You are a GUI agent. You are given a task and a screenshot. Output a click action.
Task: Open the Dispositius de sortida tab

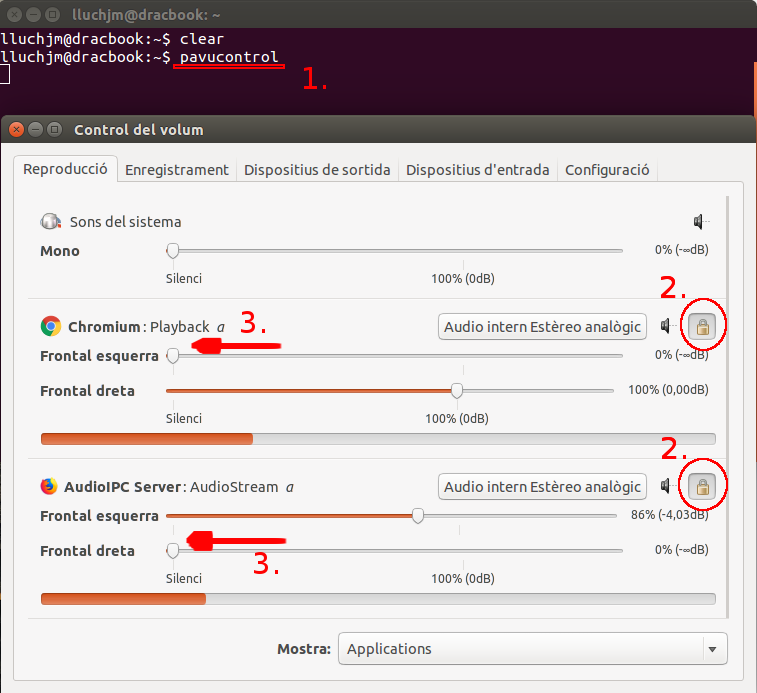click(x=317, y=170)
